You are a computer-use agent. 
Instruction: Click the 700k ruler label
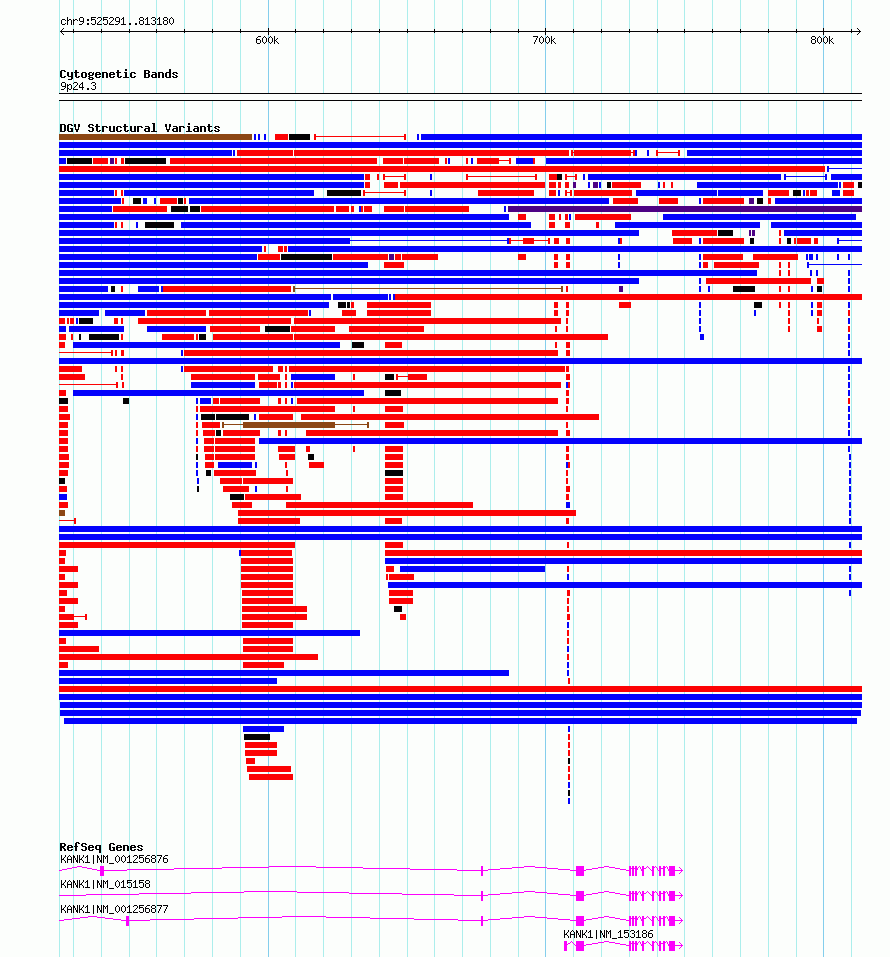click(x=544, y=40)
